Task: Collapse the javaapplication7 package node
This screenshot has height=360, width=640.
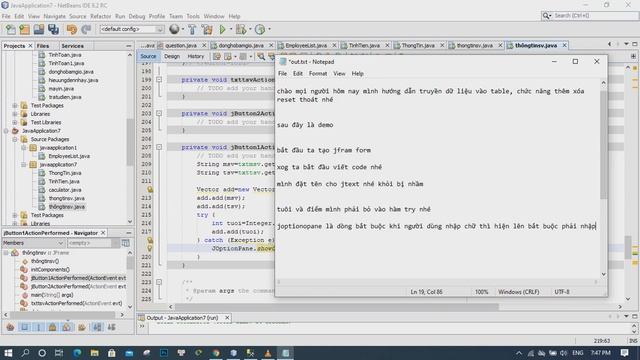Action: 24,164
